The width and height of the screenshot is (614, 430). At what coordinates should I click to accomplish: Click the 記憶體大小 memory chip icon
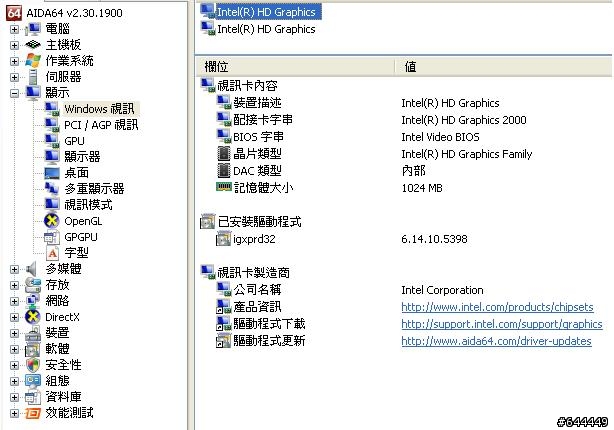click(x=224, y=187)
